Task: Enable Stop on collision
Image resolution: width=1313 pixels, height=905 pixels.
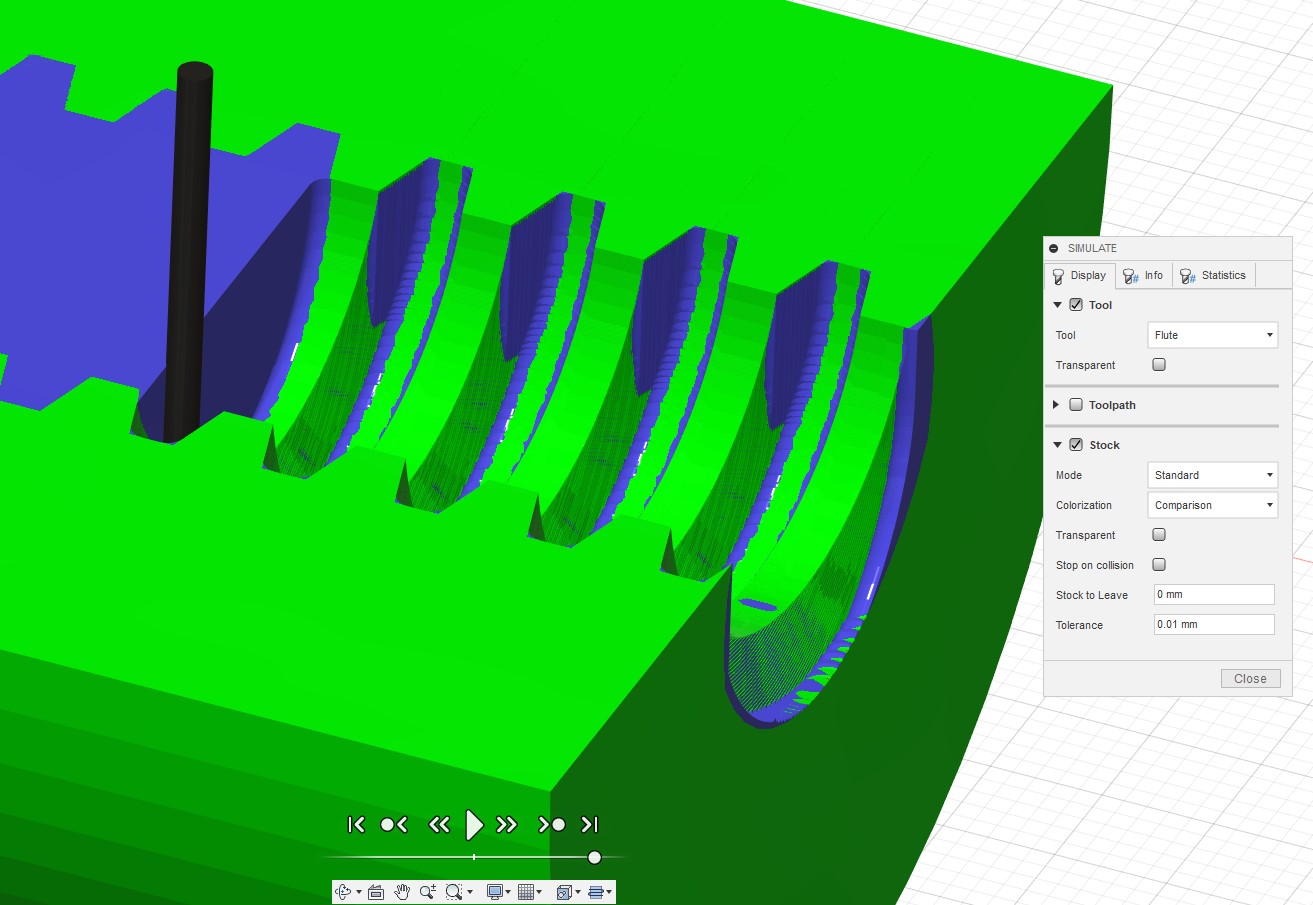Action: click(1159, 565)
